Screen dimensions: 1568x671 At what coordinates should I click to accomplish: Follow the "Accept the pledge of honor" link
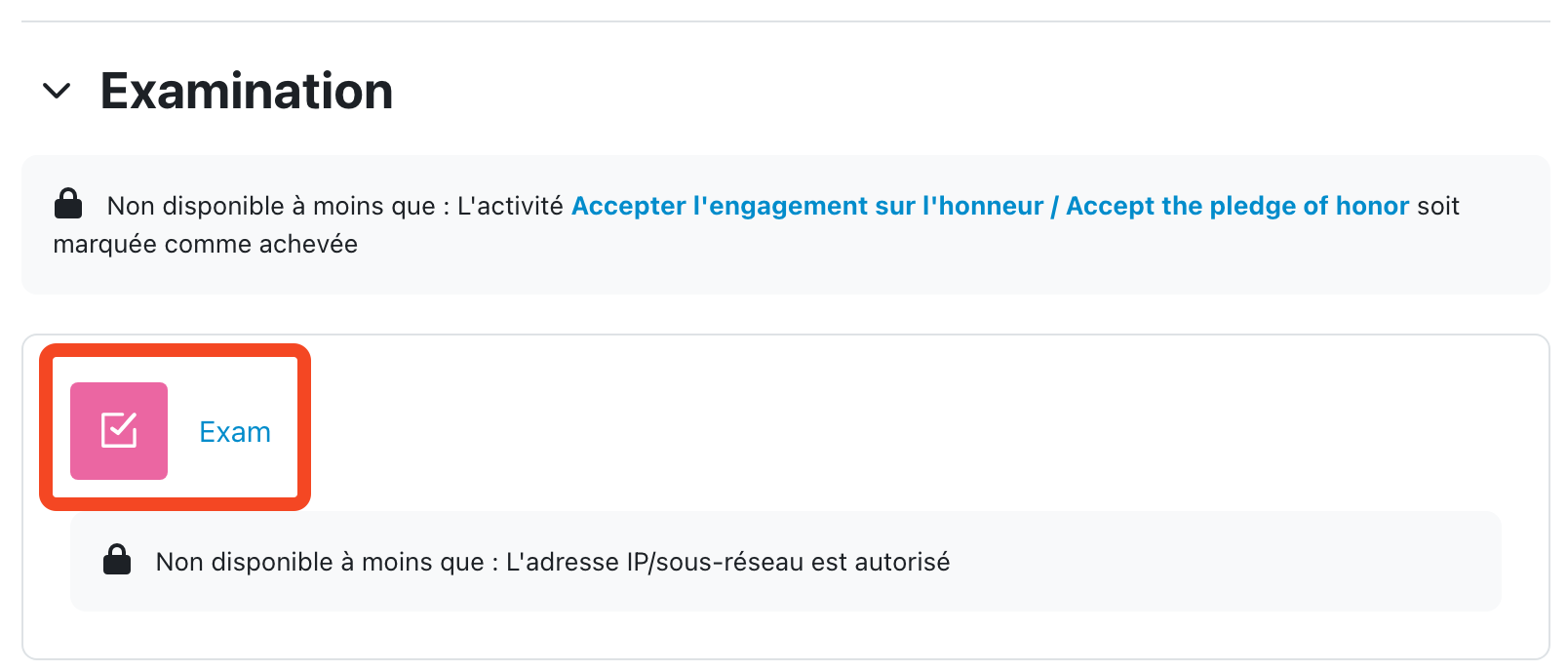tap(1236, 206)
